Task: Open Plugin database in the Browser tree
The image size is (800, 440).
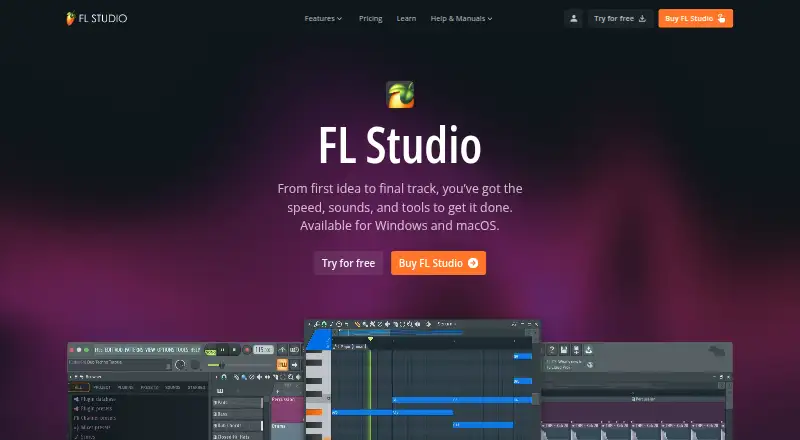Action: 94,399
